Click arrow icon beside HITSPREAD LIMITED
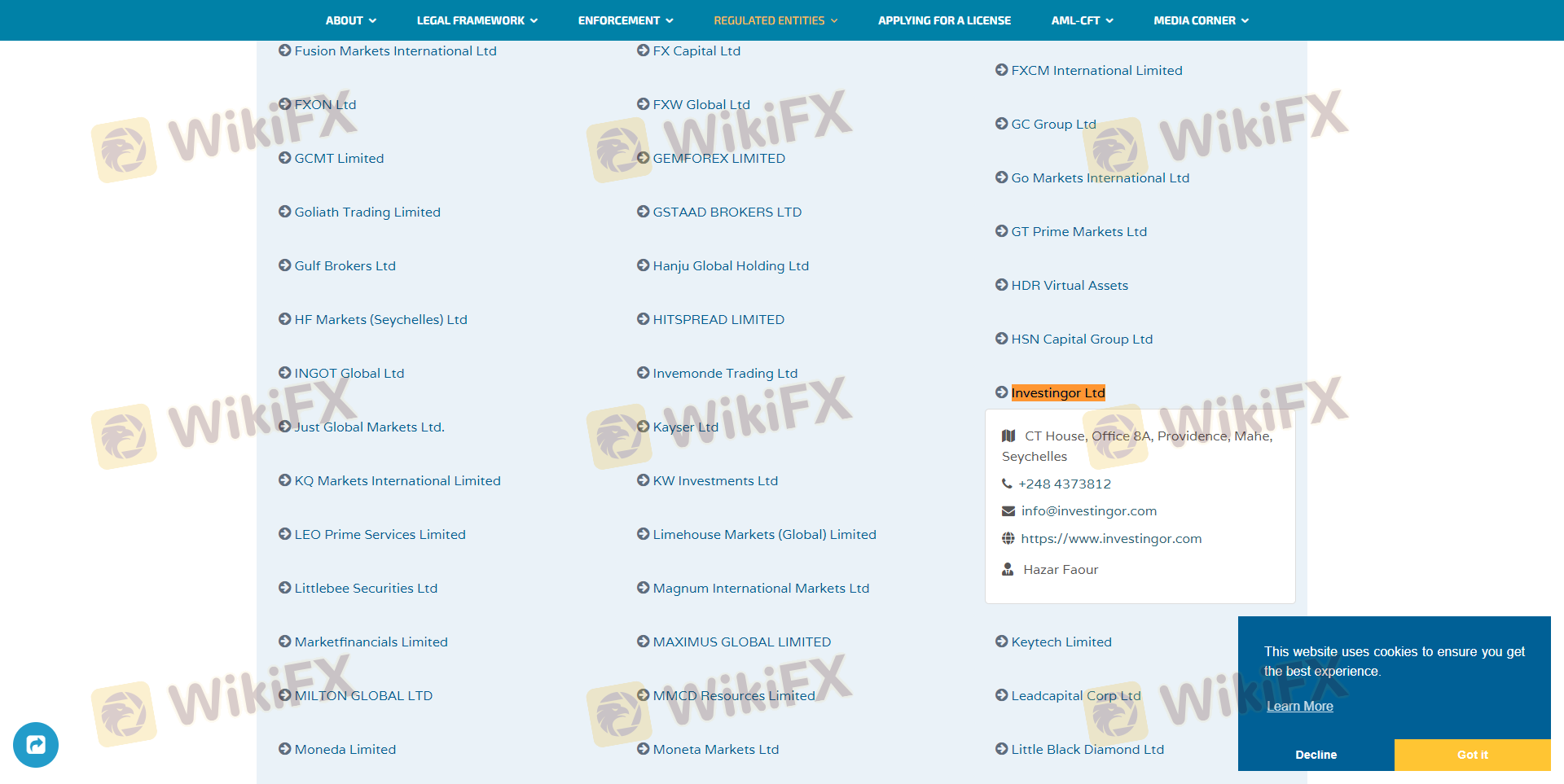Viewport: 1564px width, 784px height. pos(644,319)
